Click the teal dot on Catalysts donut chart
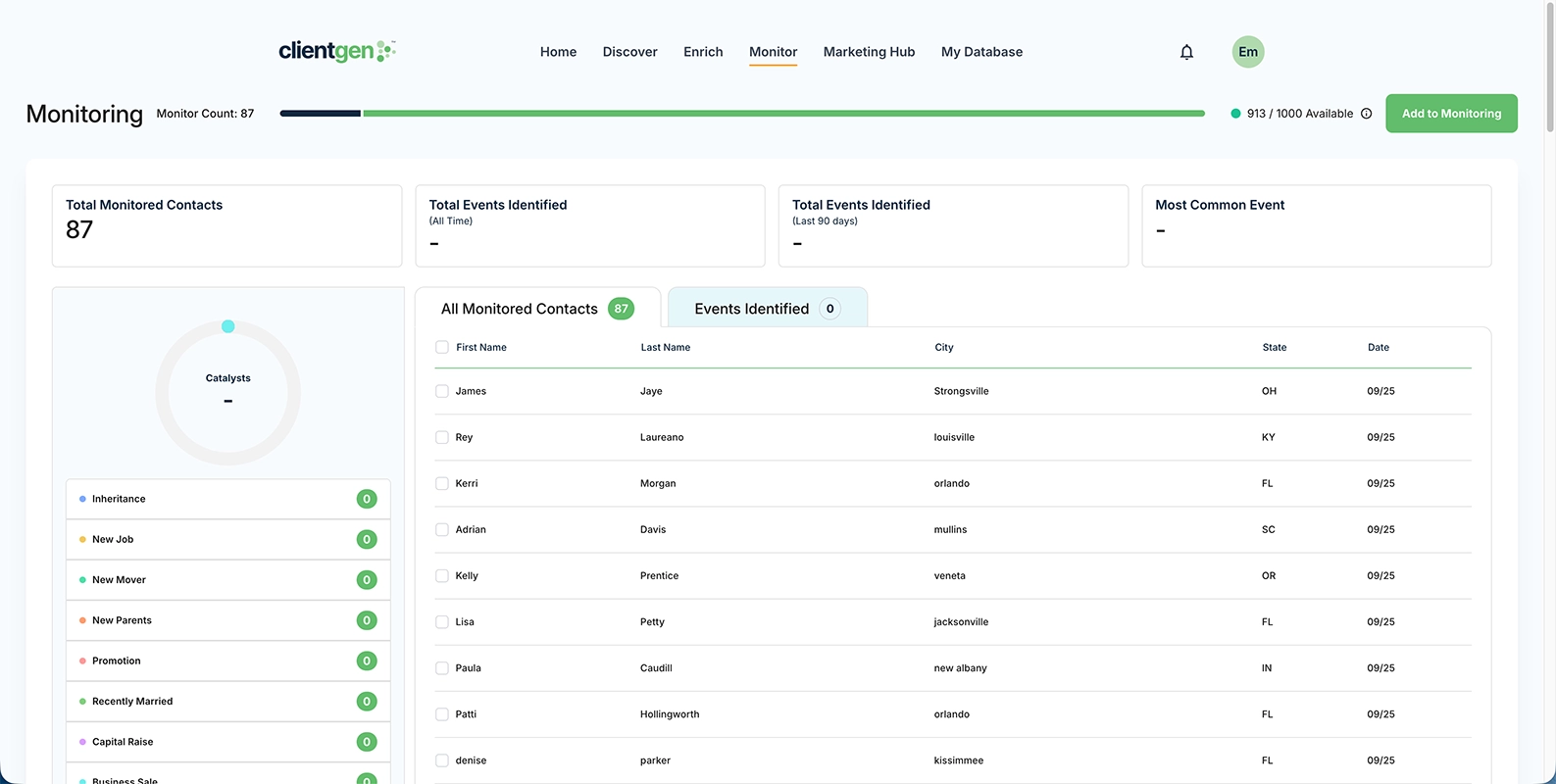The height and width of the screenshot is (784, 1556). coord(227,326)
